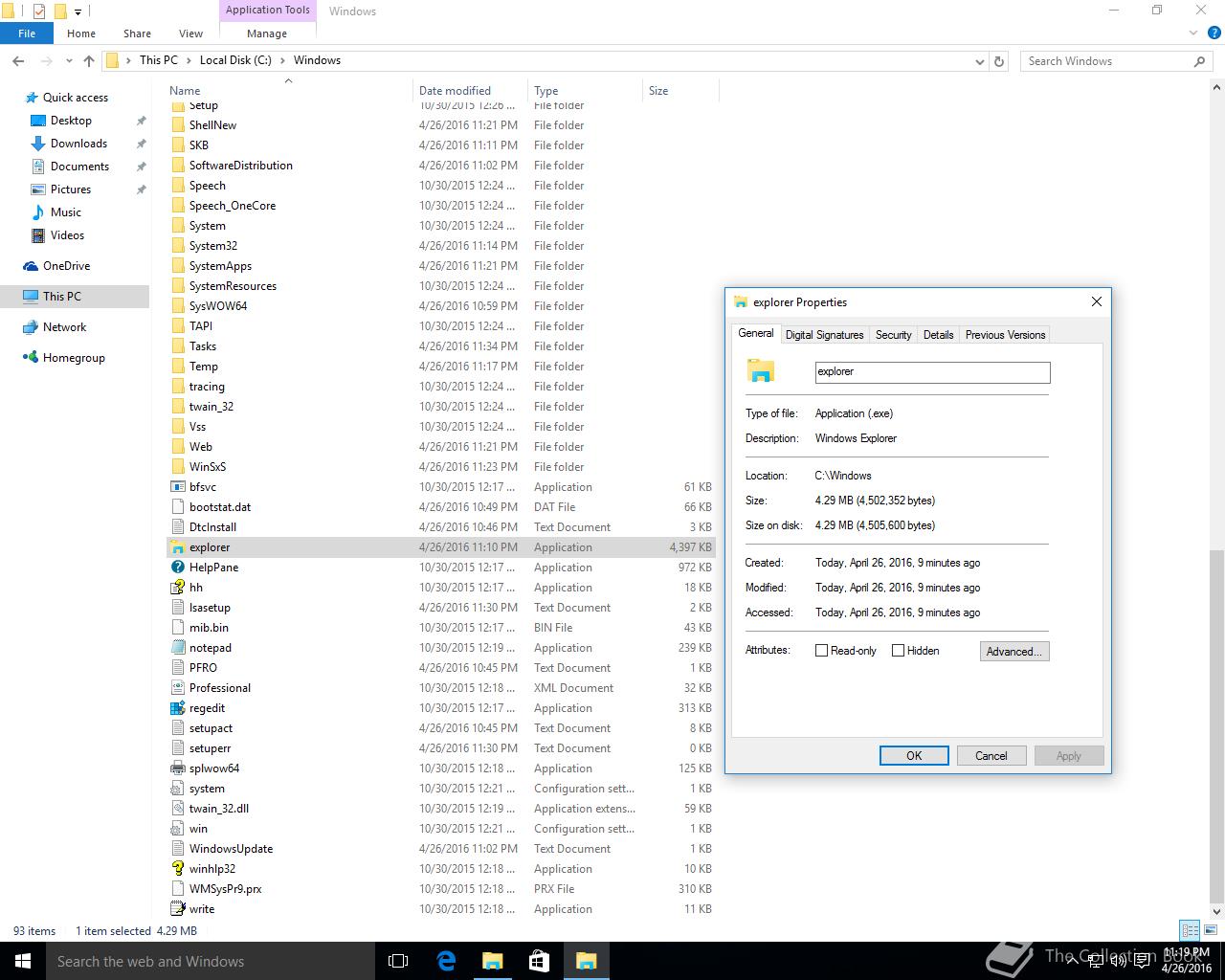The height and width of the screenshot is (980, 1225).
Task: Switch to the Details tab
Action: point(938,335)
